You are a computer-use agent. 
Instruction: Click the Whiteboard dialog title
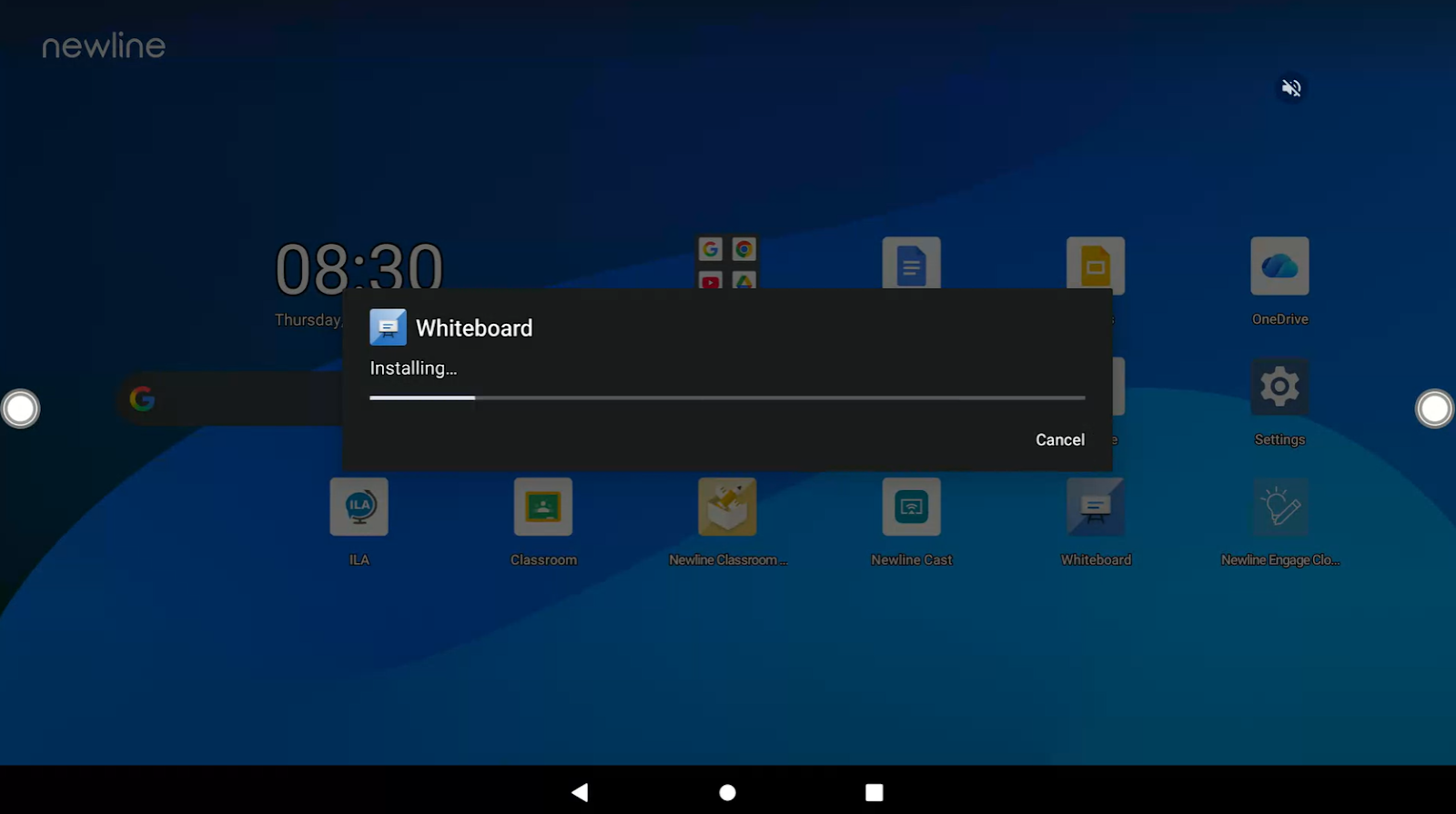[474, 328]
